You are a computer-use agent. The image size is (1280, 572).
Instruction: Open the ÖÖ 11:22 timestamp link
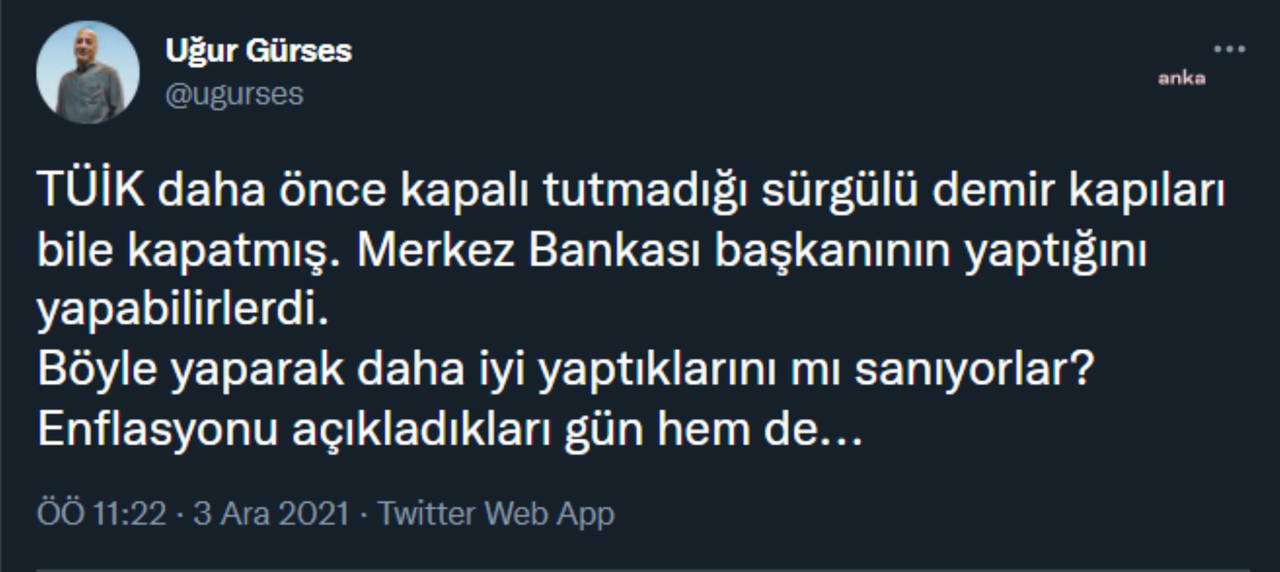tap(100, 514)
